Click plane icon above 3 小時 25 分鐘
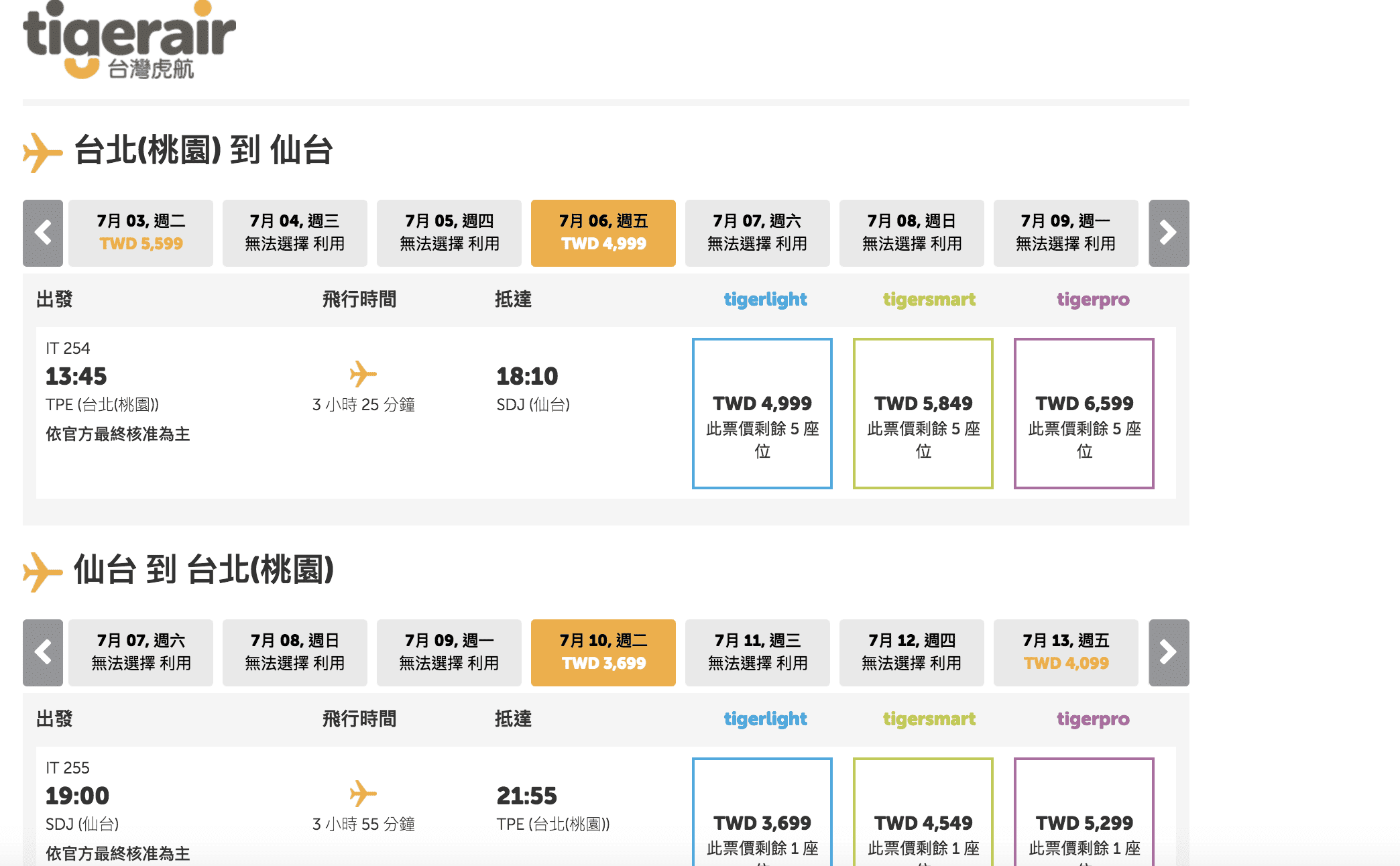The height and width of the screenshot is (866, 1400). click(363, 374)
